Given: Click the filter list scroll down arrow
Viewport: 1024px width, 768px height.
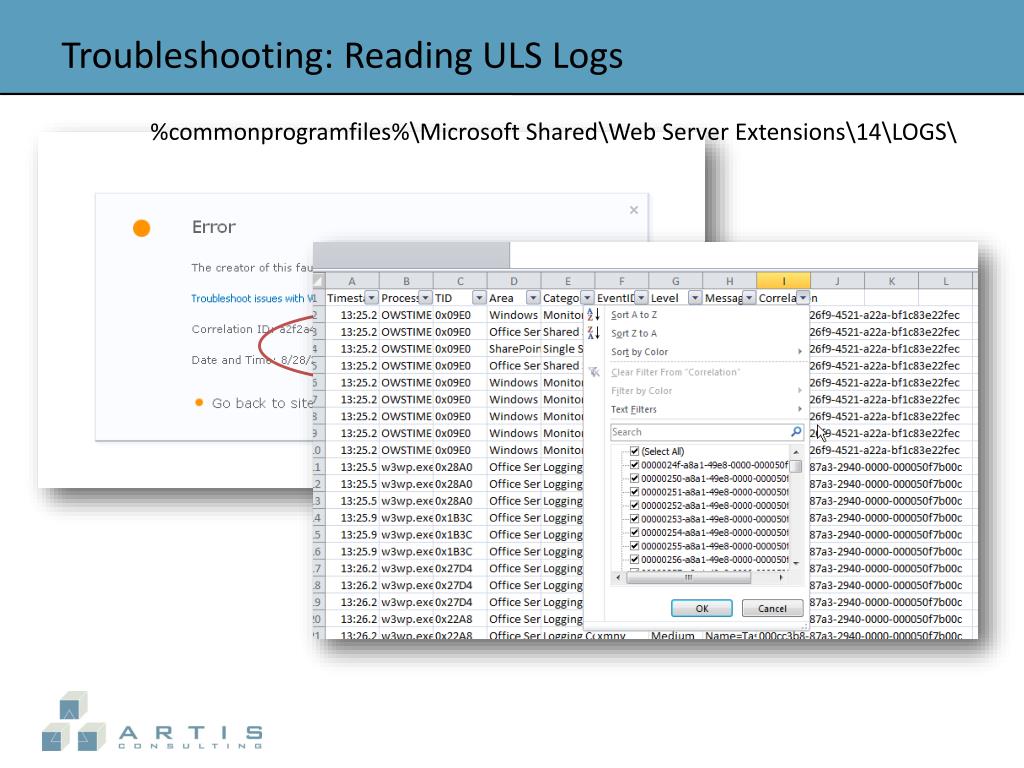Looking at the screenshot, I should (x=795, y=564).
